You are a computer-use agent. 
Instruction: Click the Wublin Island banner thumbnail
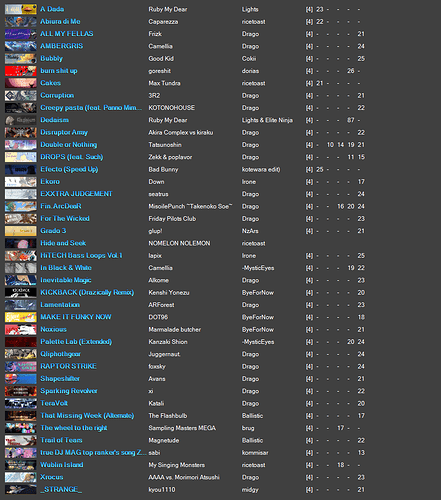(21, 465)
